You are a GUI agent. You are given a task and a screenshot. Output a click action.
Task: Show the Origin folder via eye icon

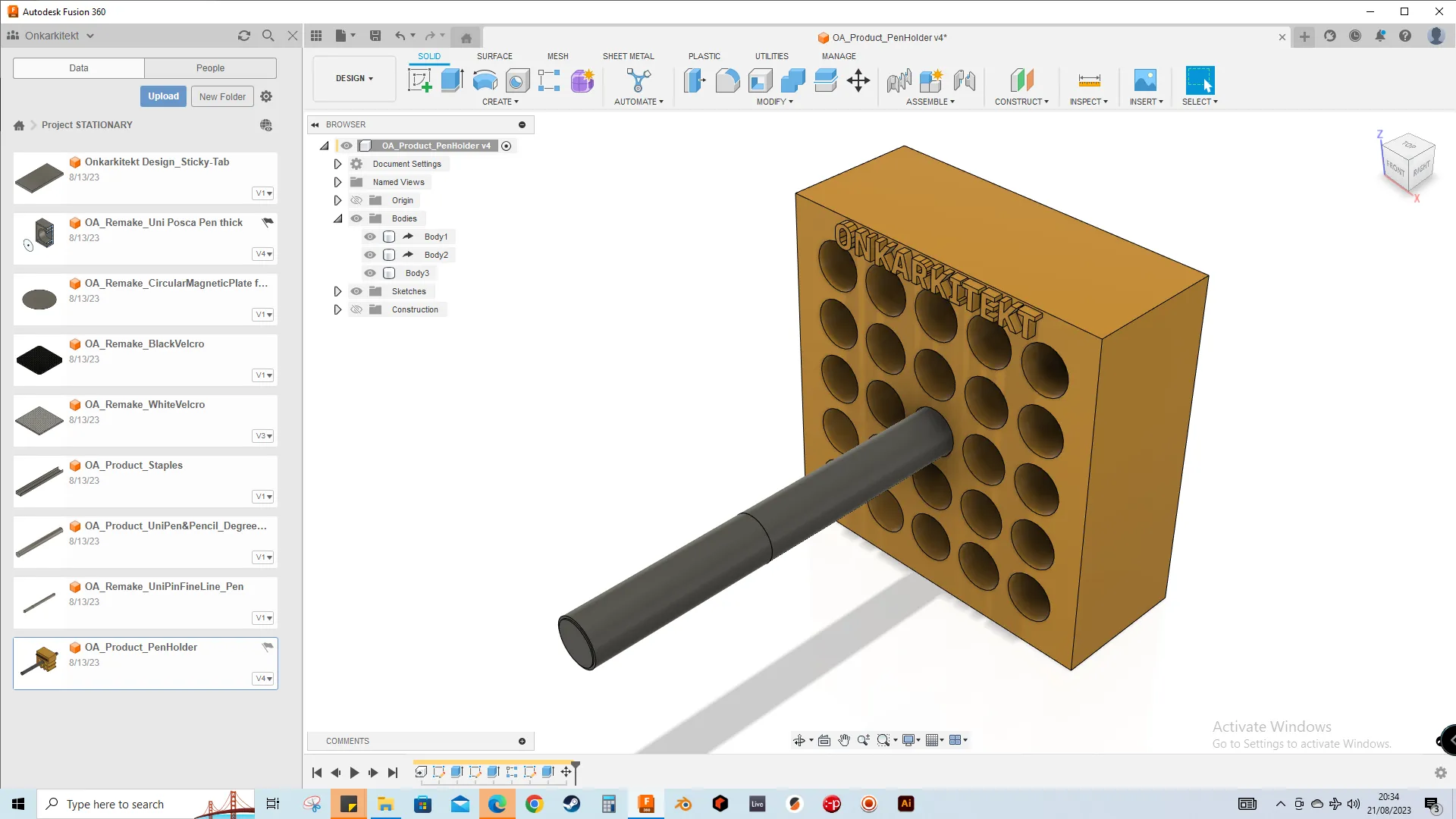point(356,200)
